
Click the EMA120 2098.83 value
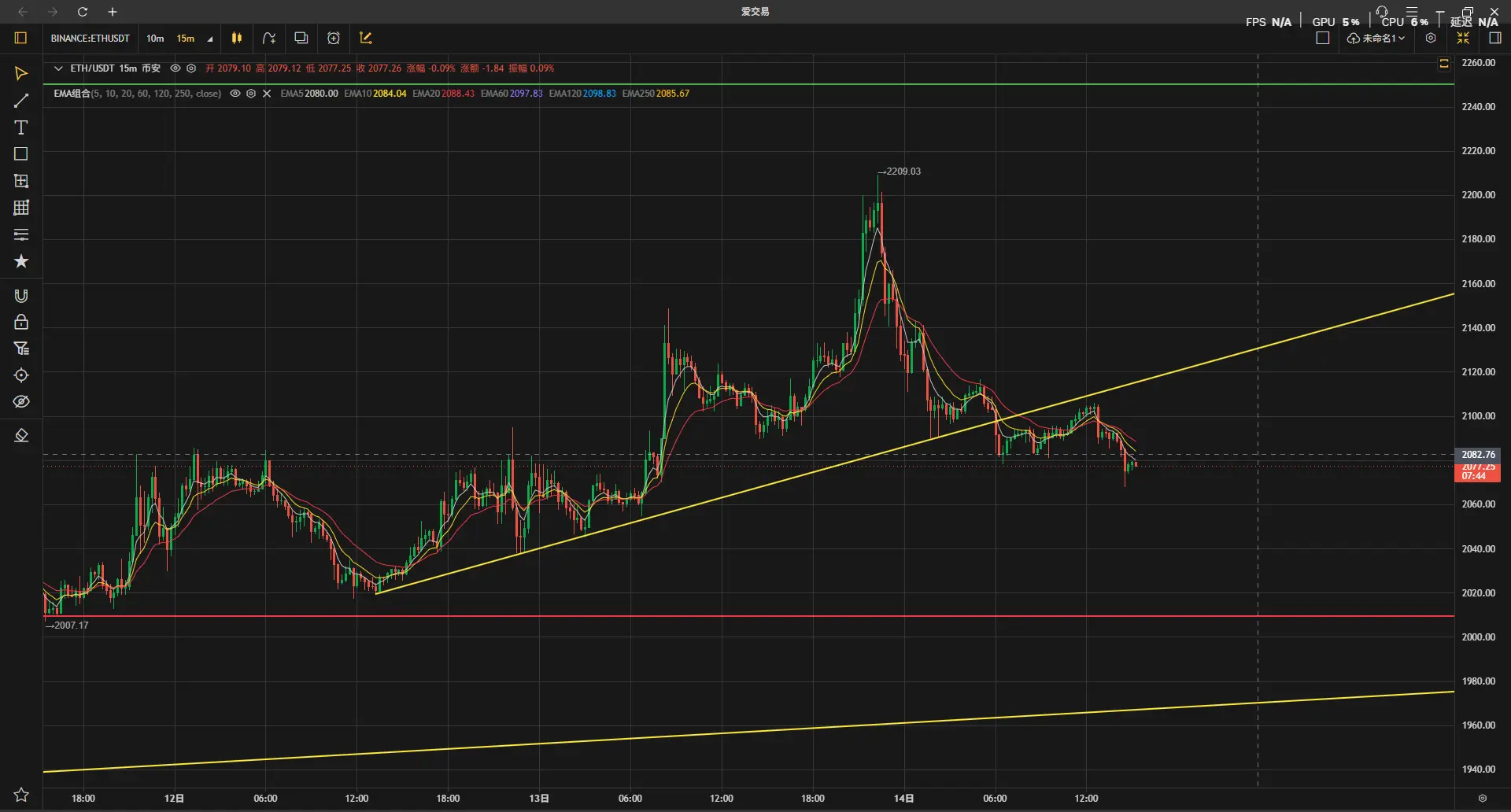point(582,94)
